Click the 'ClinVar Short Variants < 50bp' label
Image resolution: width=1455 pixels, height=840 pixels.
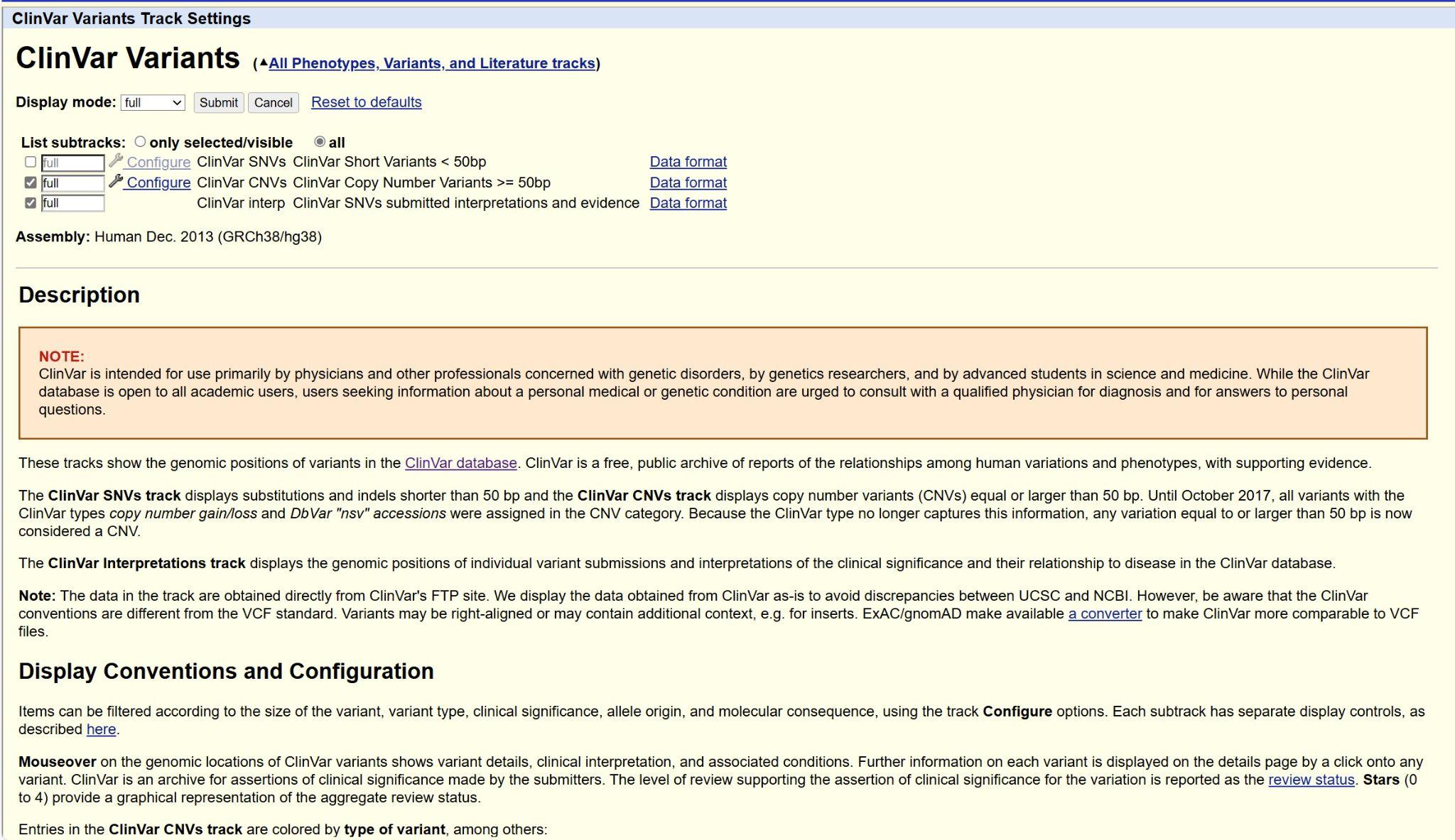(389, 162)
